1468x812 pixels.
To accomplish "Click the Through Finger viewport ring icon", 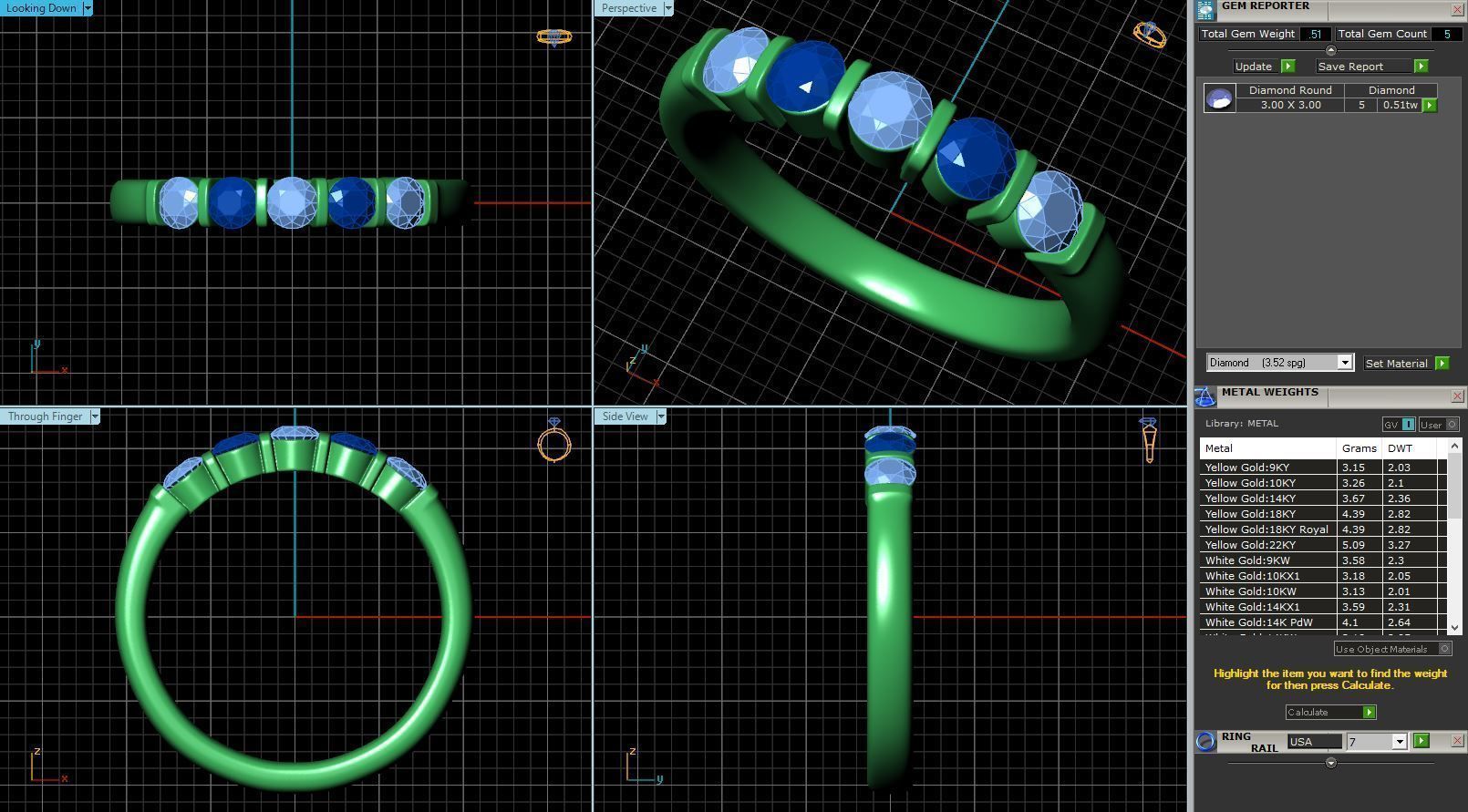I will pyautogui.click(x=554, y=440).
